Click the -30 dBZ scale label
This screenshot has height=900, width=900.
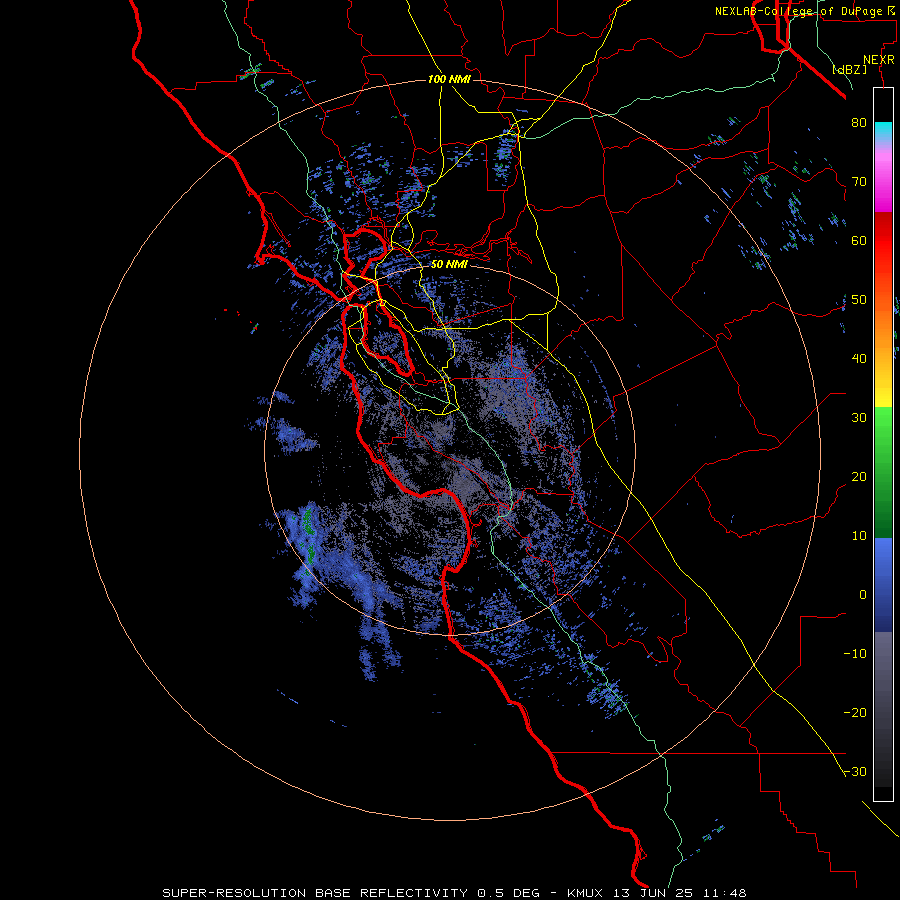click(x=855, y=772)
